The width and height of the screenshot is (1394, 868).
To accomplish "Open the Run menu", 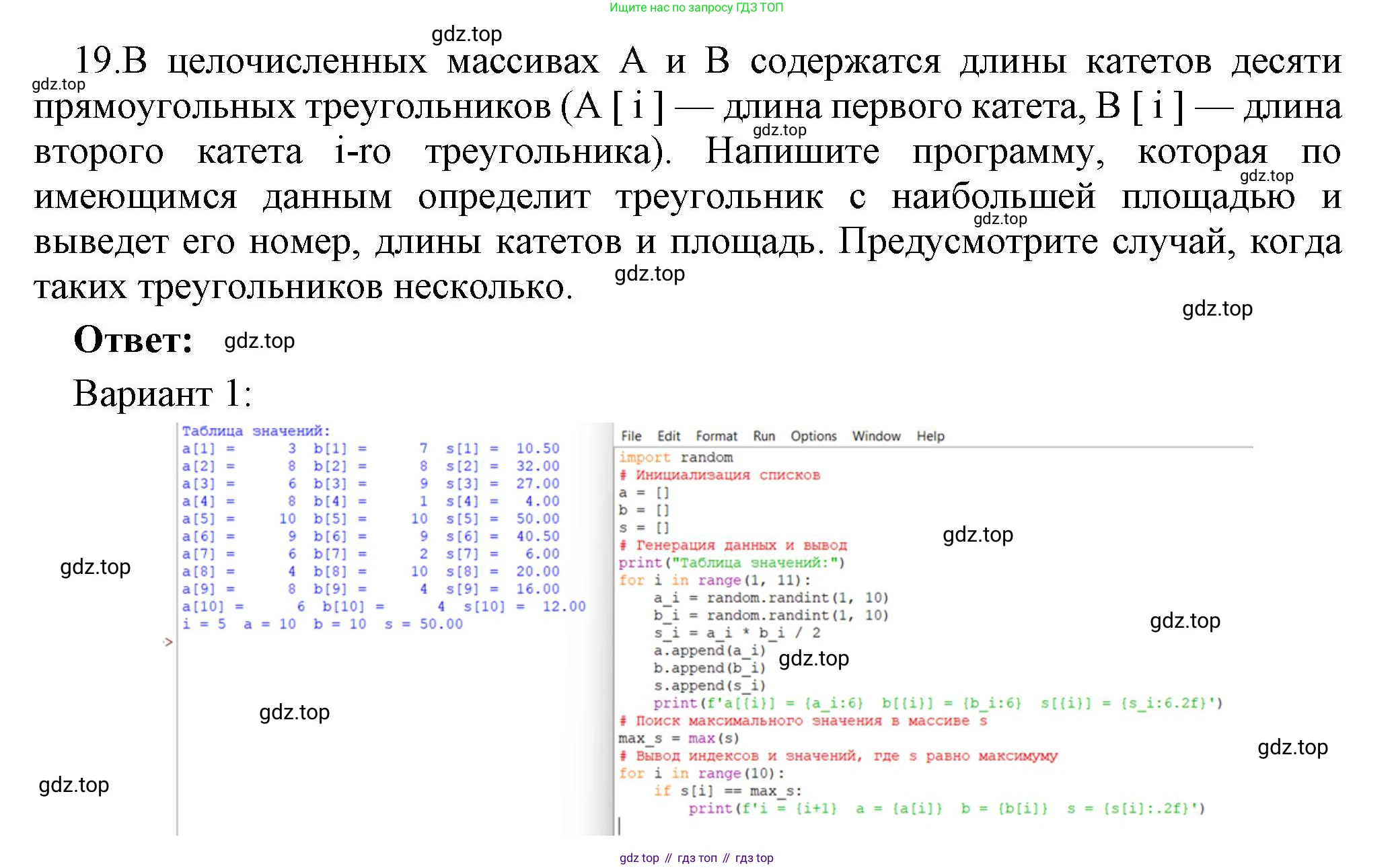I will tap(764, 436).
